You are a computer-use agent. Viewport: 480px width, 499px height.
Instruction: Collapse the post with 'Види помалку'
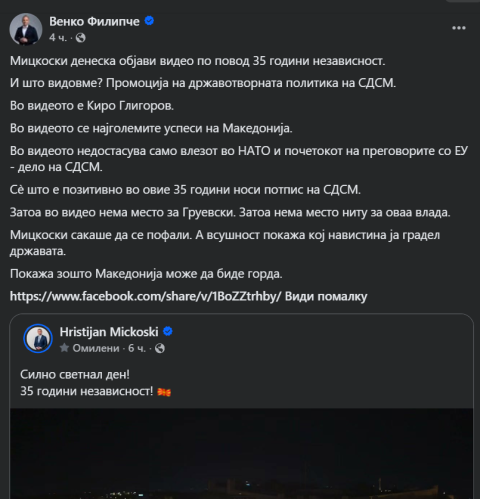pos(326,296)
